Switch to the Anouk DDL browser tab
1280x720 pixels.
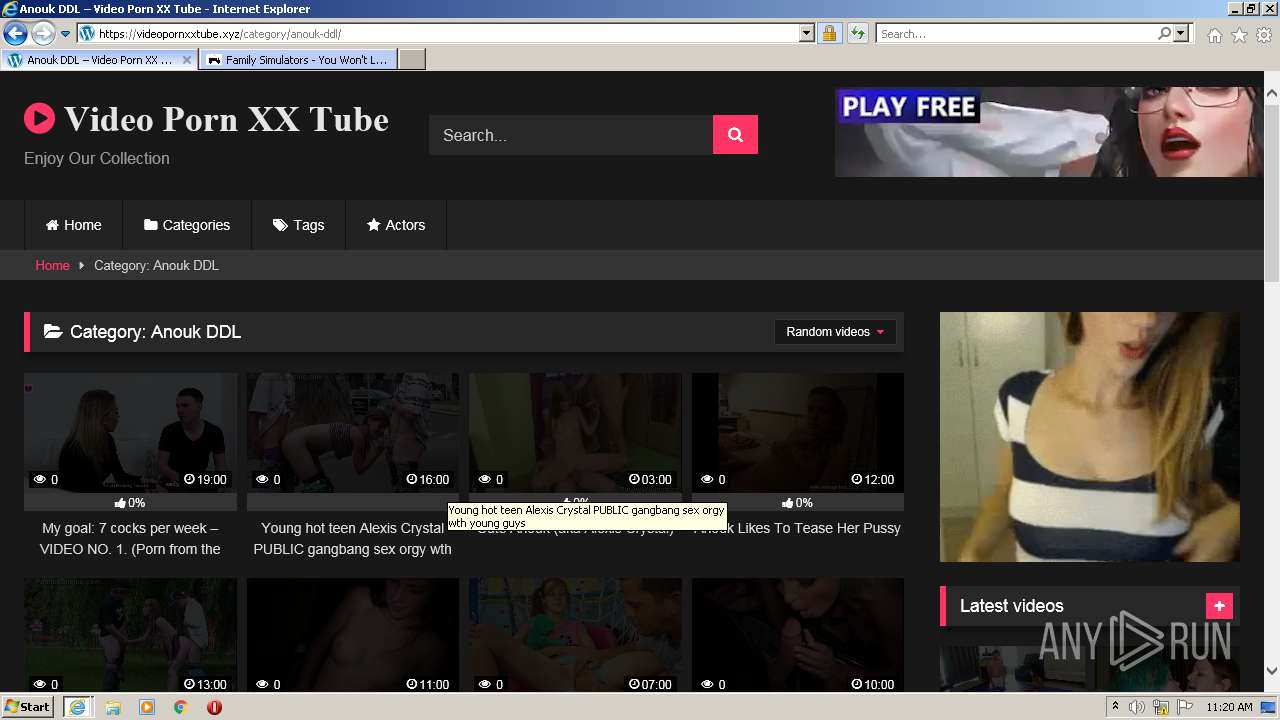98,60
